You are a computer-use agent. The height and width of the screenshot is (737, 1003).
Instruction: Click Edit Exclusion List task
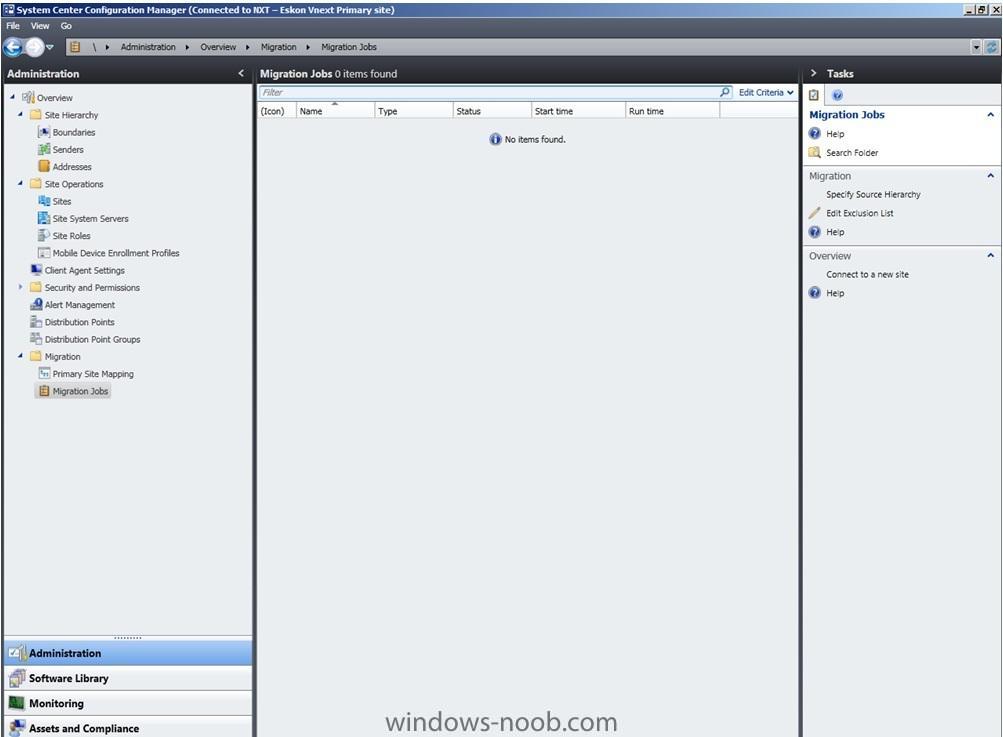click(x=860, y=213)
